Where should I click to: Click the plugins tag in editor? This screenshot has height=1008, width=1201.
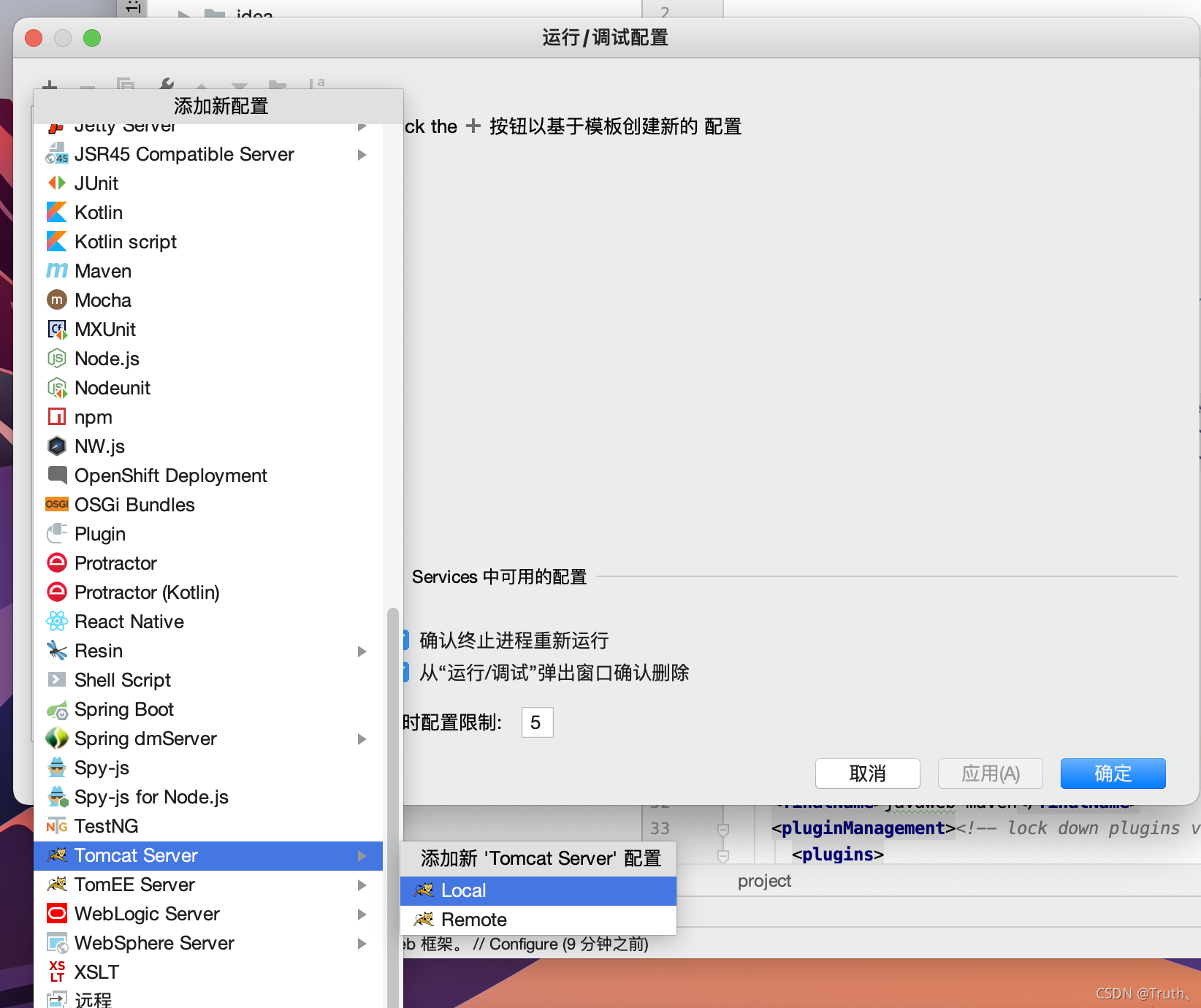point(838,854)
